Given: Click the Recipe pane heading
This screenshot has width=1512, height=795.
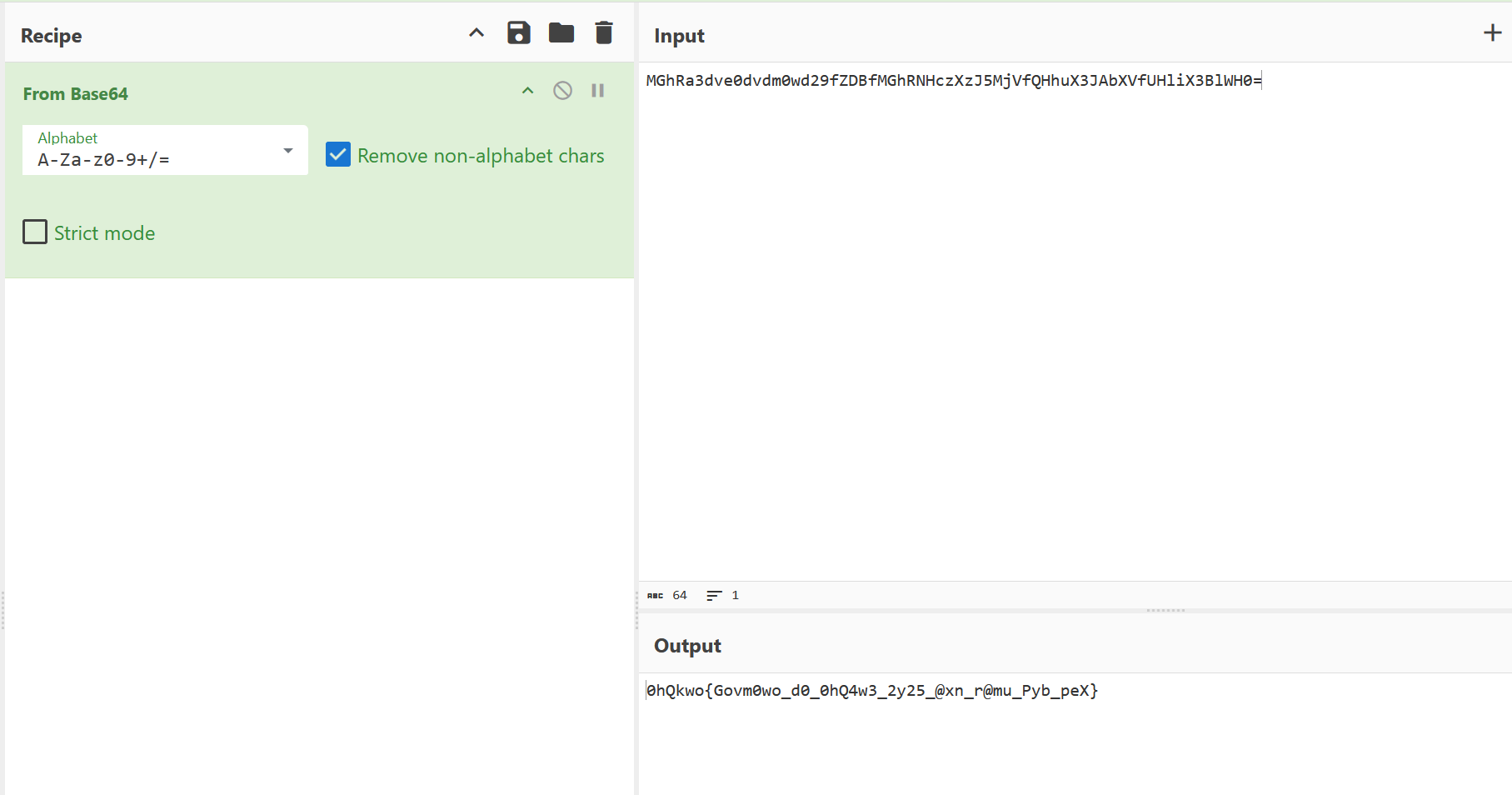Looking at the screenshot, I should 52,36.
